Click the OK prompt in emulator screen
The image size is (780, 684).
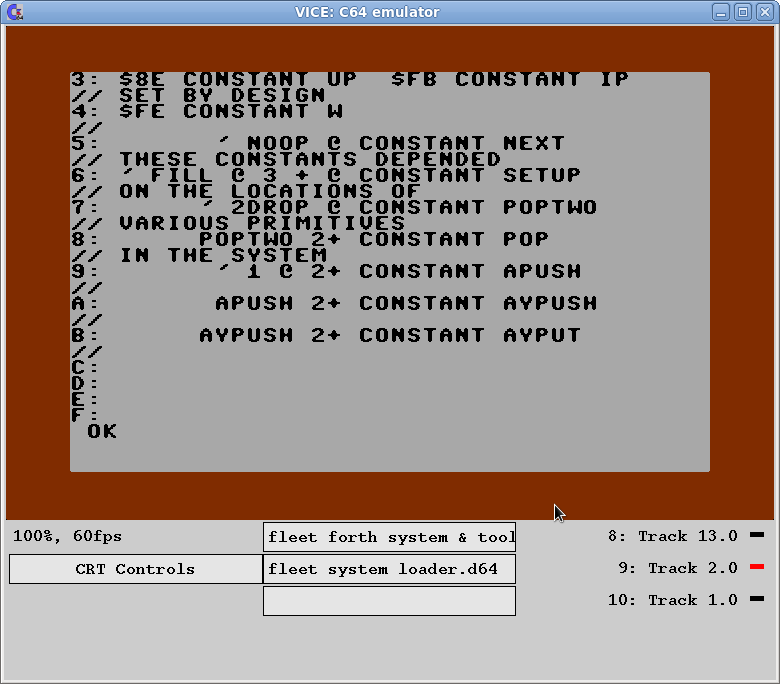102,431
